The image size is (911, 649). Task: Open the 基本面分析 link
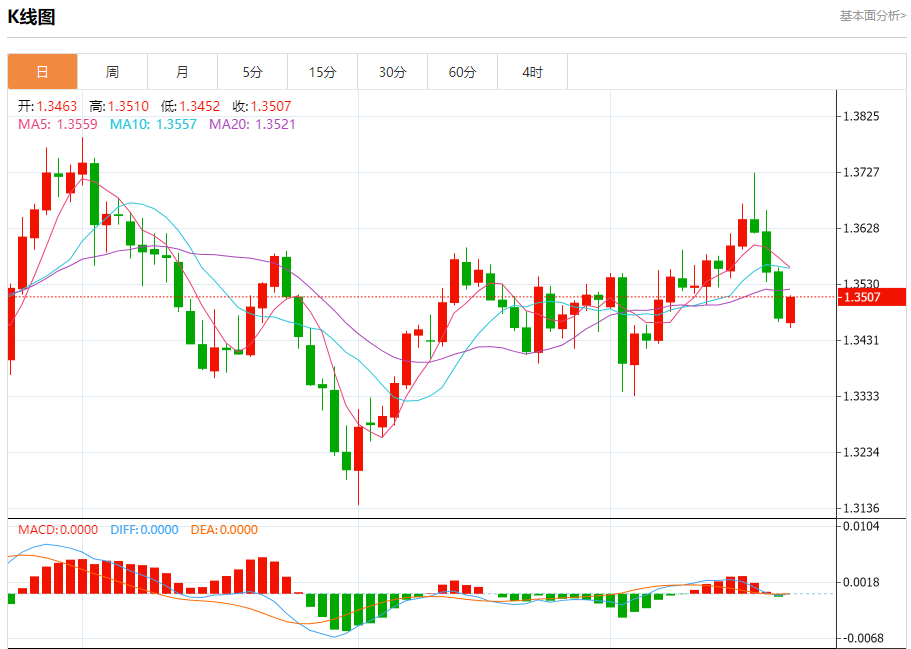(872, 16)
